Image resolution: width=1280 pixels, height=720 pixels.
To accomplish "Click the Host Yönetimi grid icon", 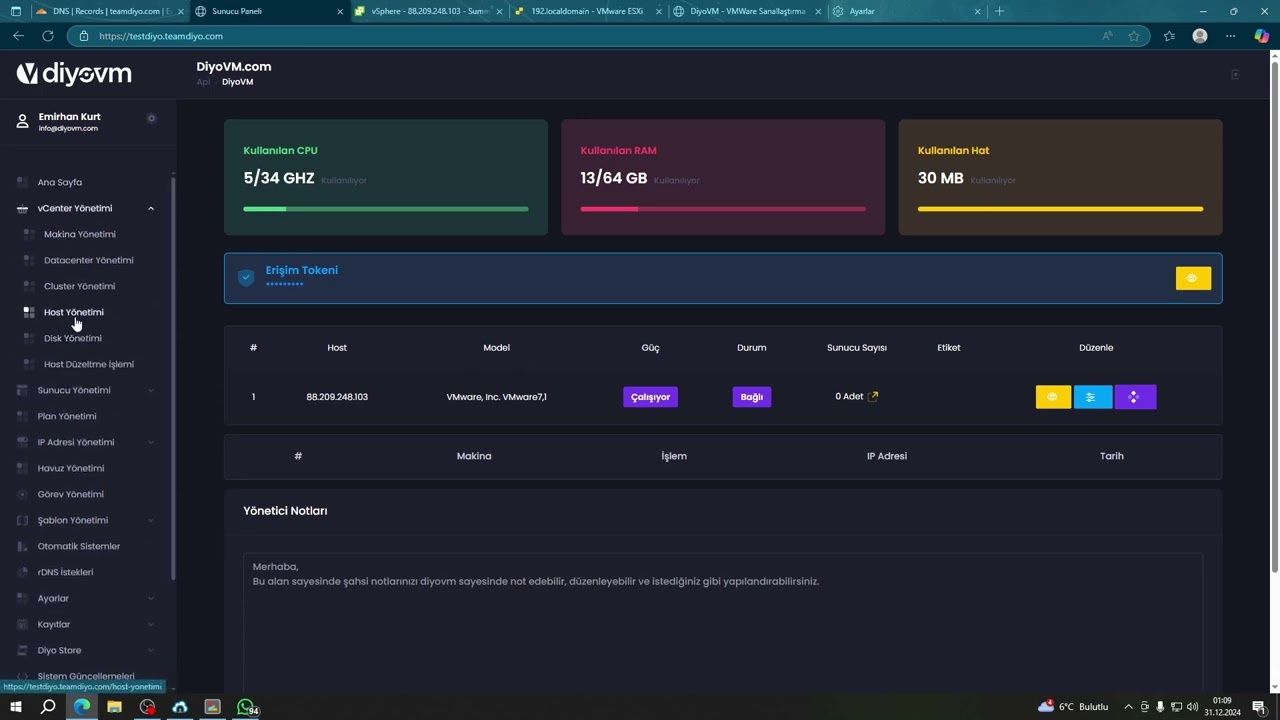I will 29,312.
